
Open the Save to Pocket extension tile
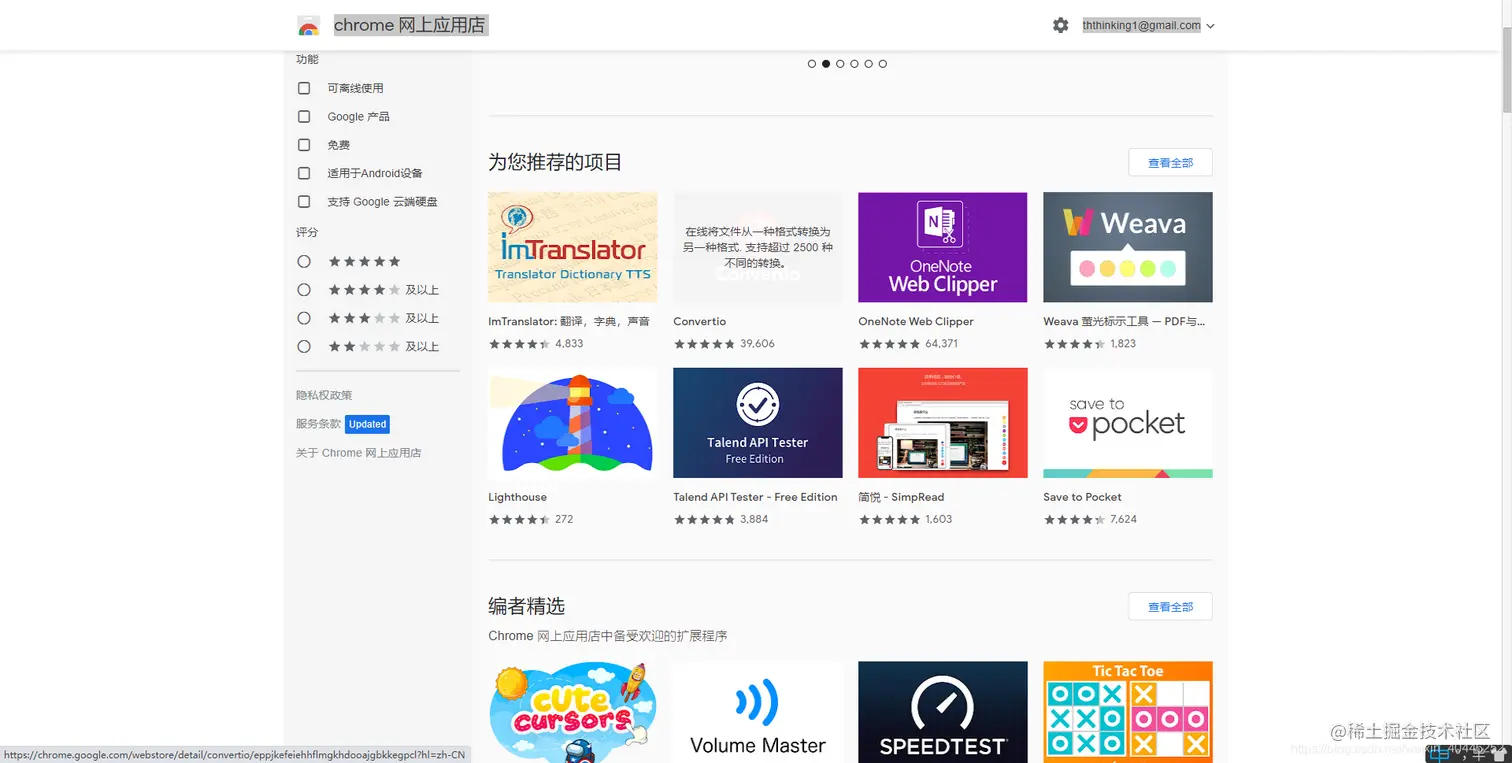point(1127,422)
